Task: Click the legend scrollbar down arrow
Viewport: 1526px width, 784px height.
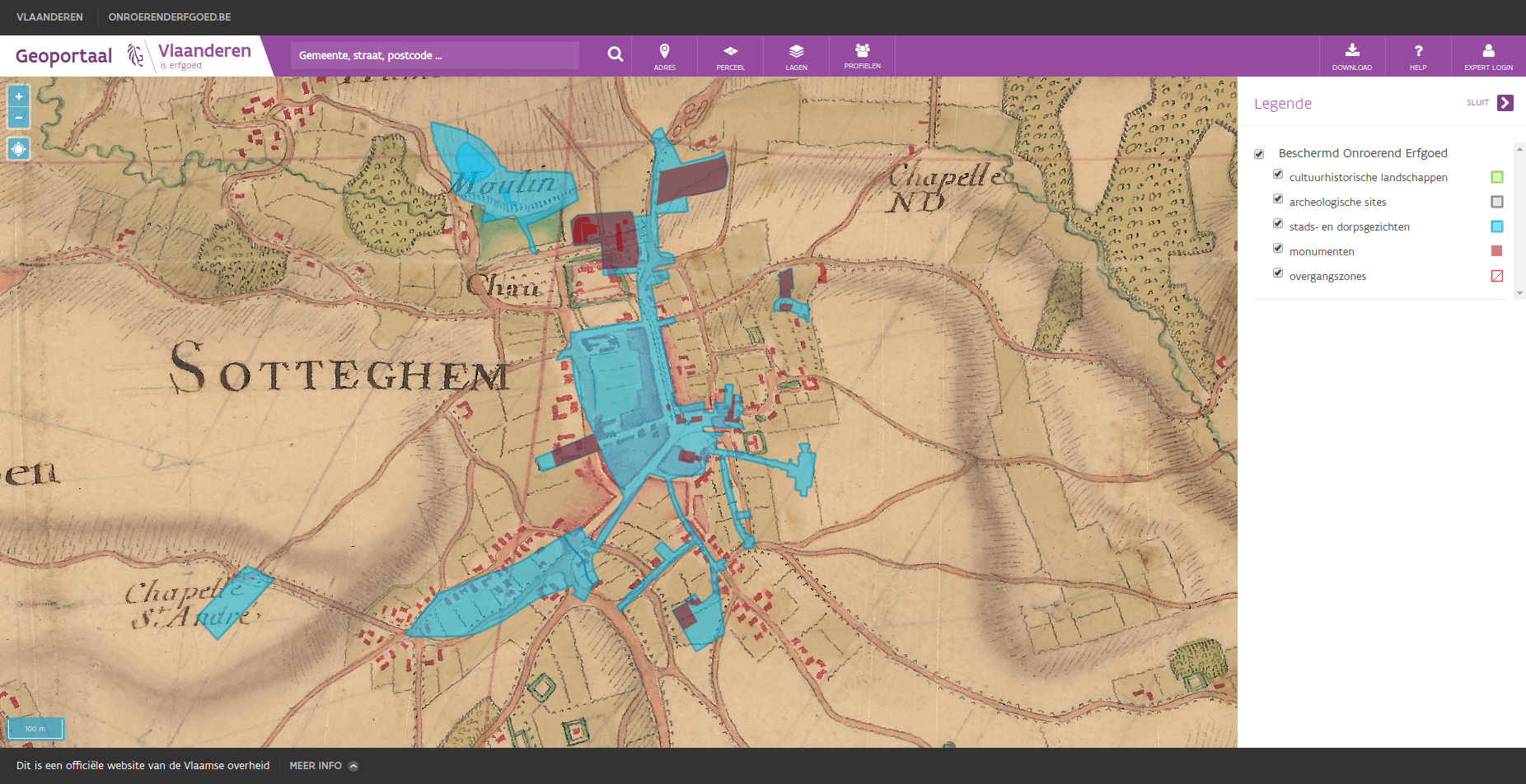Action: click(x=1519, y=293)
